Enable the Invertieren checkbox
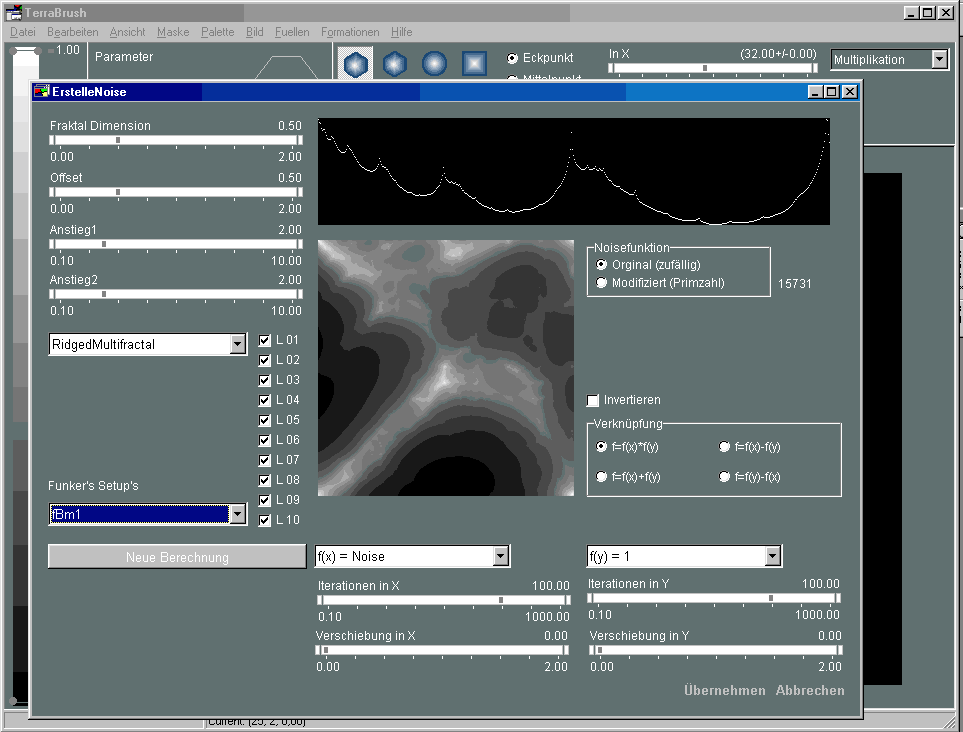Viewport: 963px width, 732px height. 593,400
